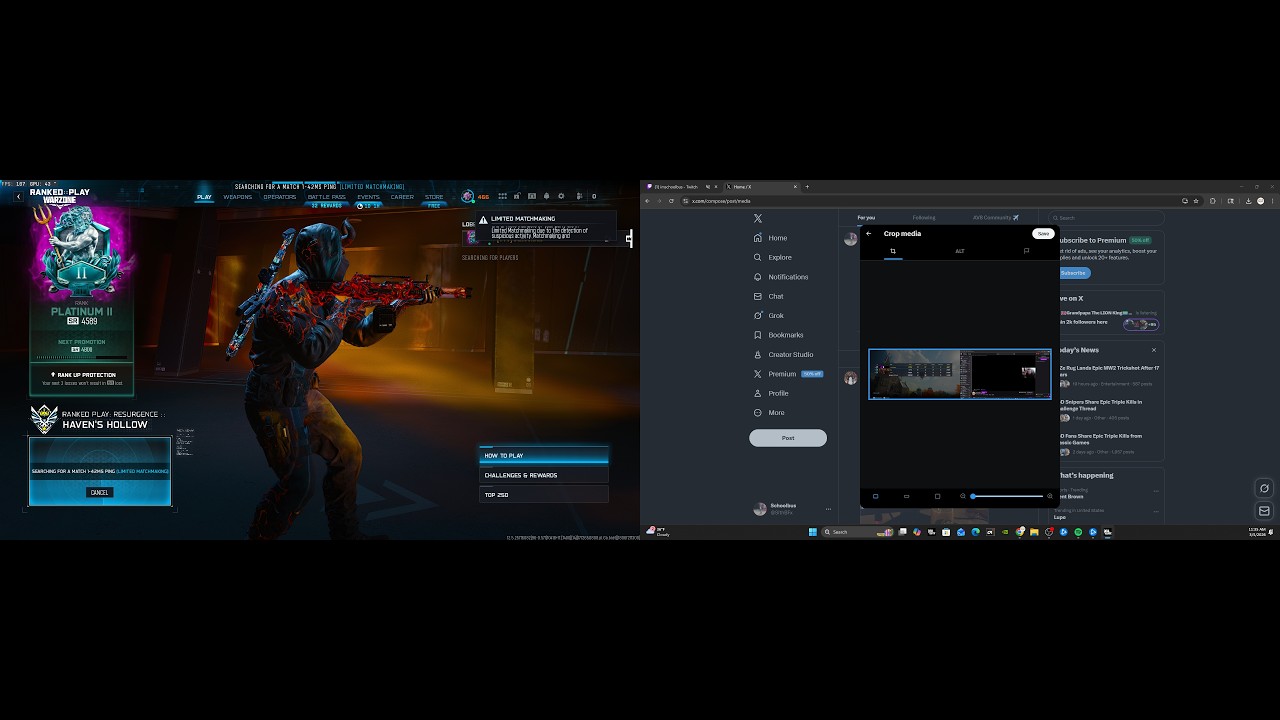
Task: Save the cropped media
Action: (1043, 233)
